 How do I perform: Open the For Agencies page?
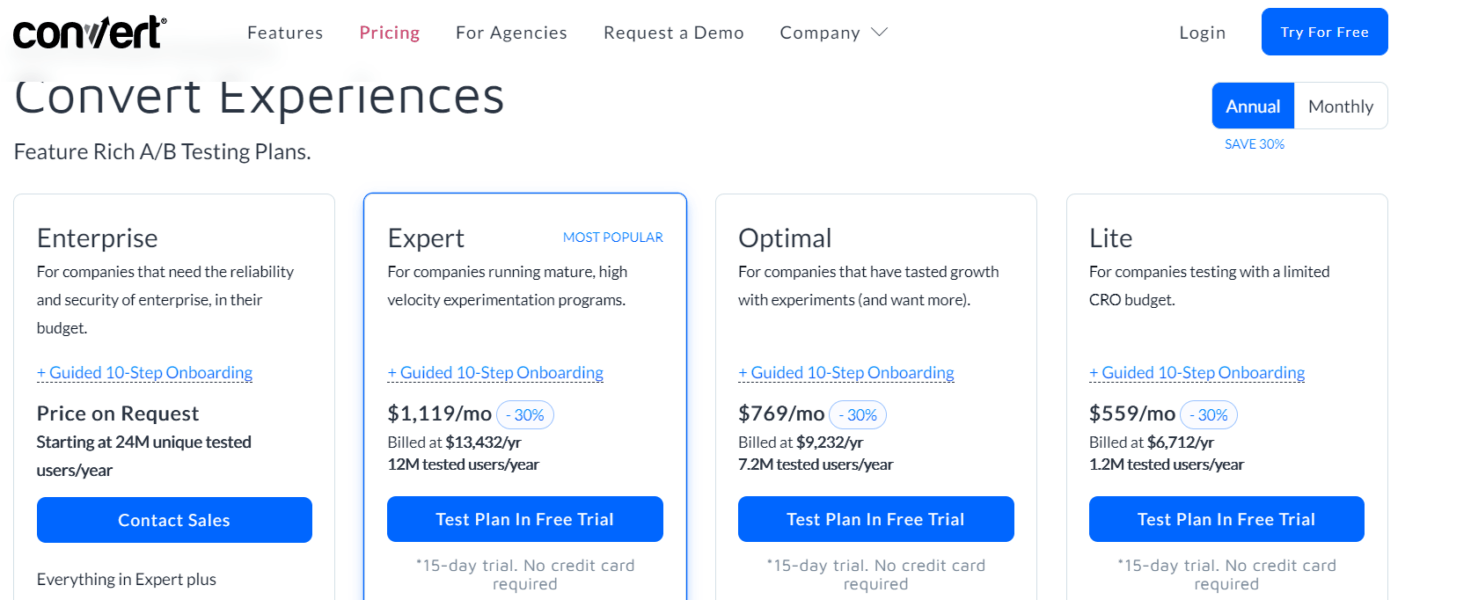[x=511, y=32]
